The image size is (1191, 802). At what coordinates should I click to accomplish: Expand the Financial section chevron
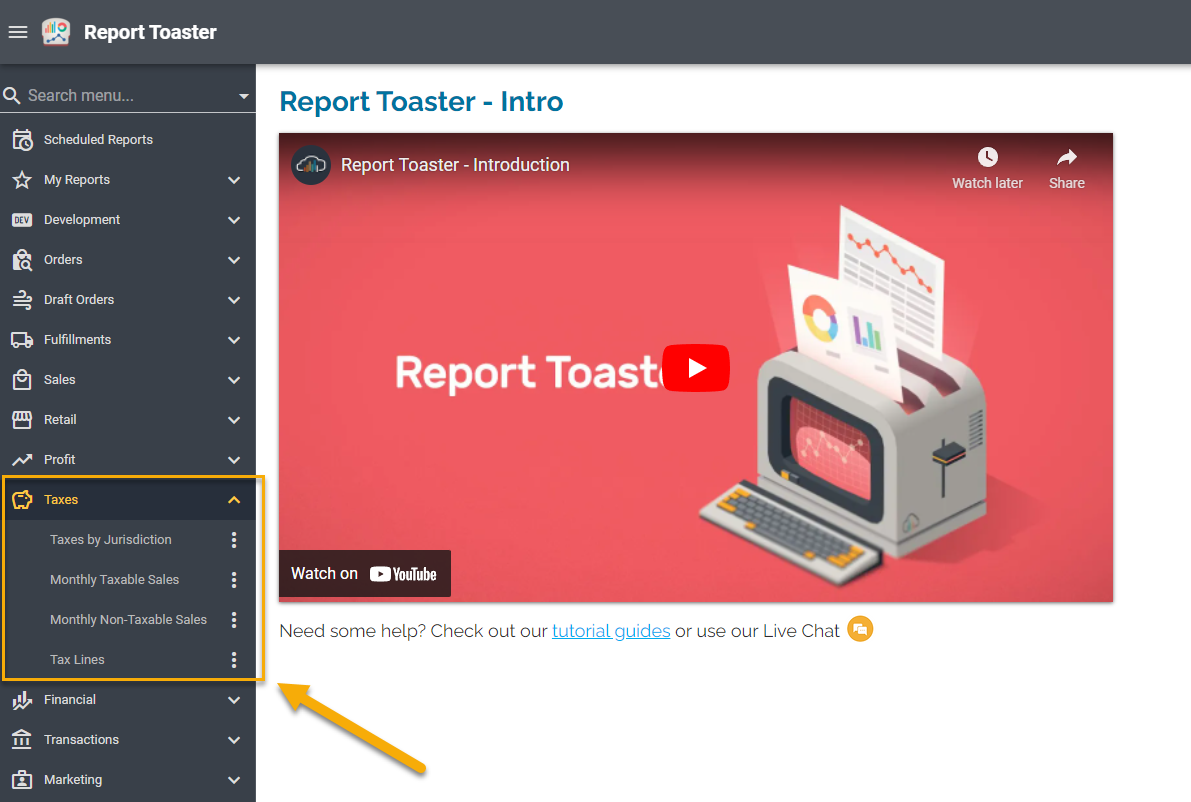point(234,700)
